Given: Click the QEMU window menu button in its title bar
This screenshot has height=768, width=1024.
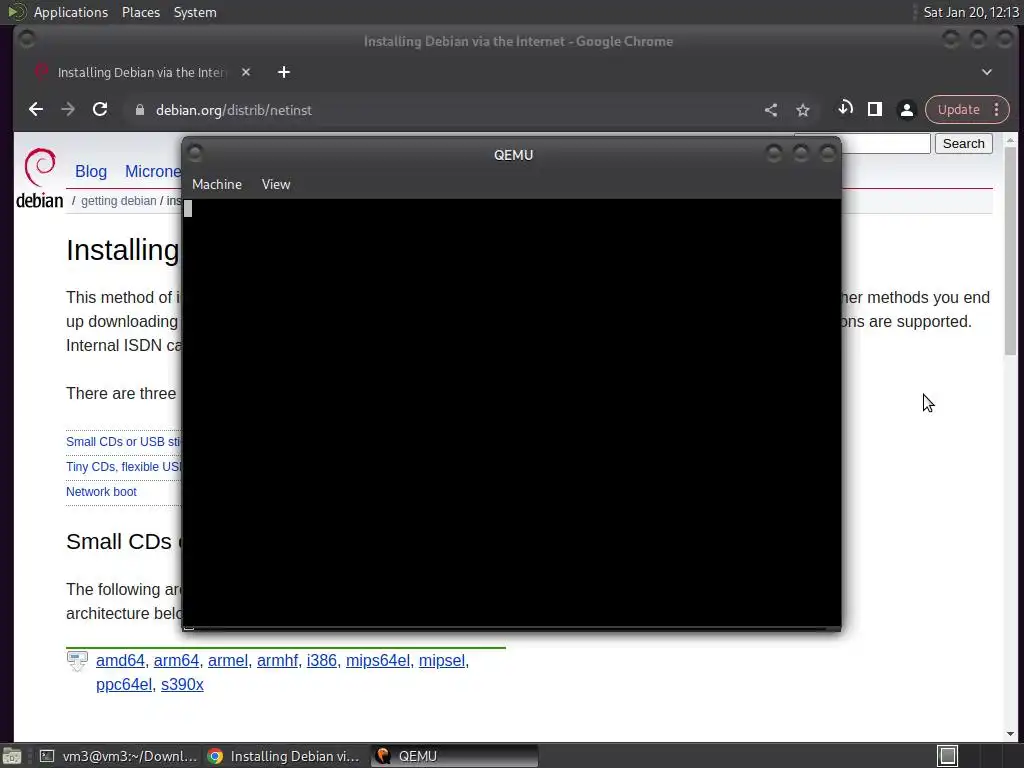Looking at the screenshot, I should (x=195, y=153).
